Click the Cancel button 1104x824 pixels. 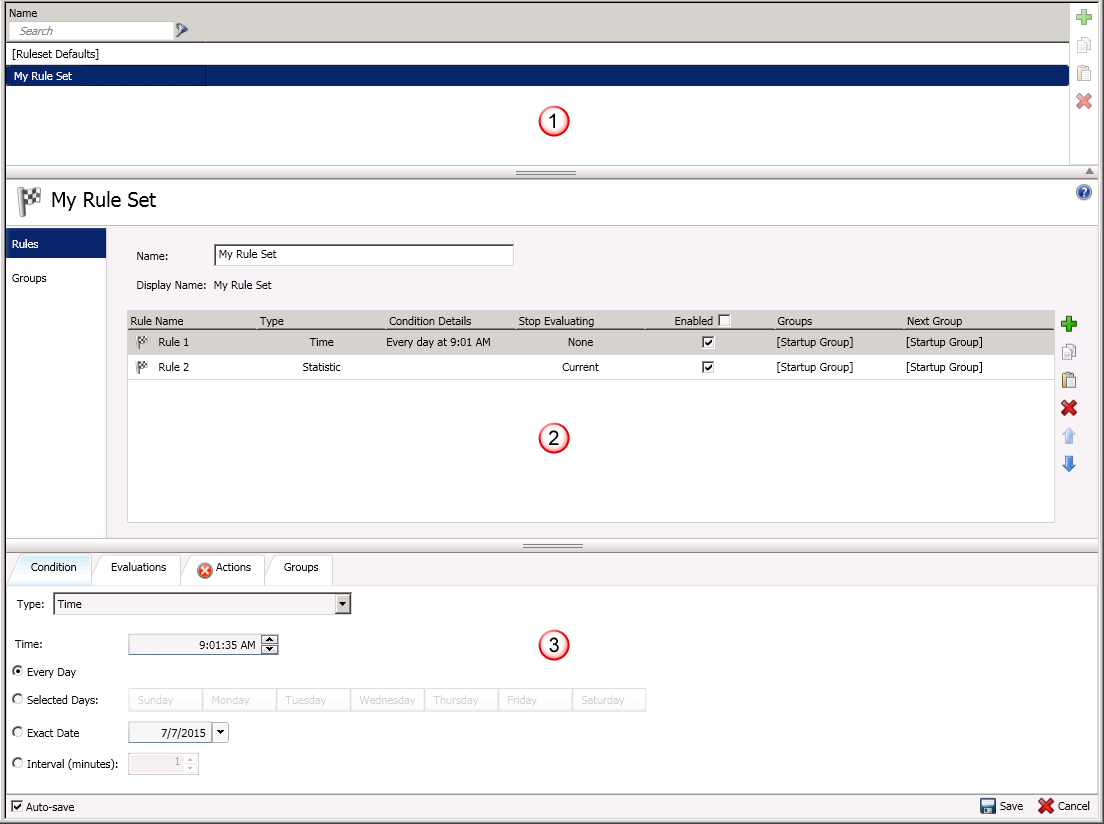1064,806
